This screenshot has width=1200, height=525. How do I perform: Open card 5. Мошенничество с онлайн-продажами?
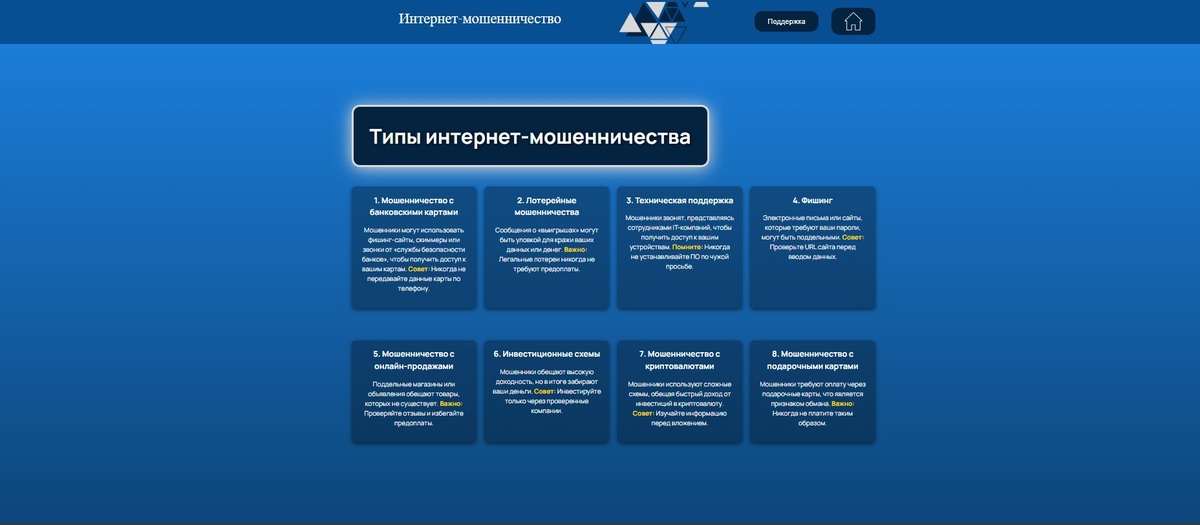click(414, 392)
